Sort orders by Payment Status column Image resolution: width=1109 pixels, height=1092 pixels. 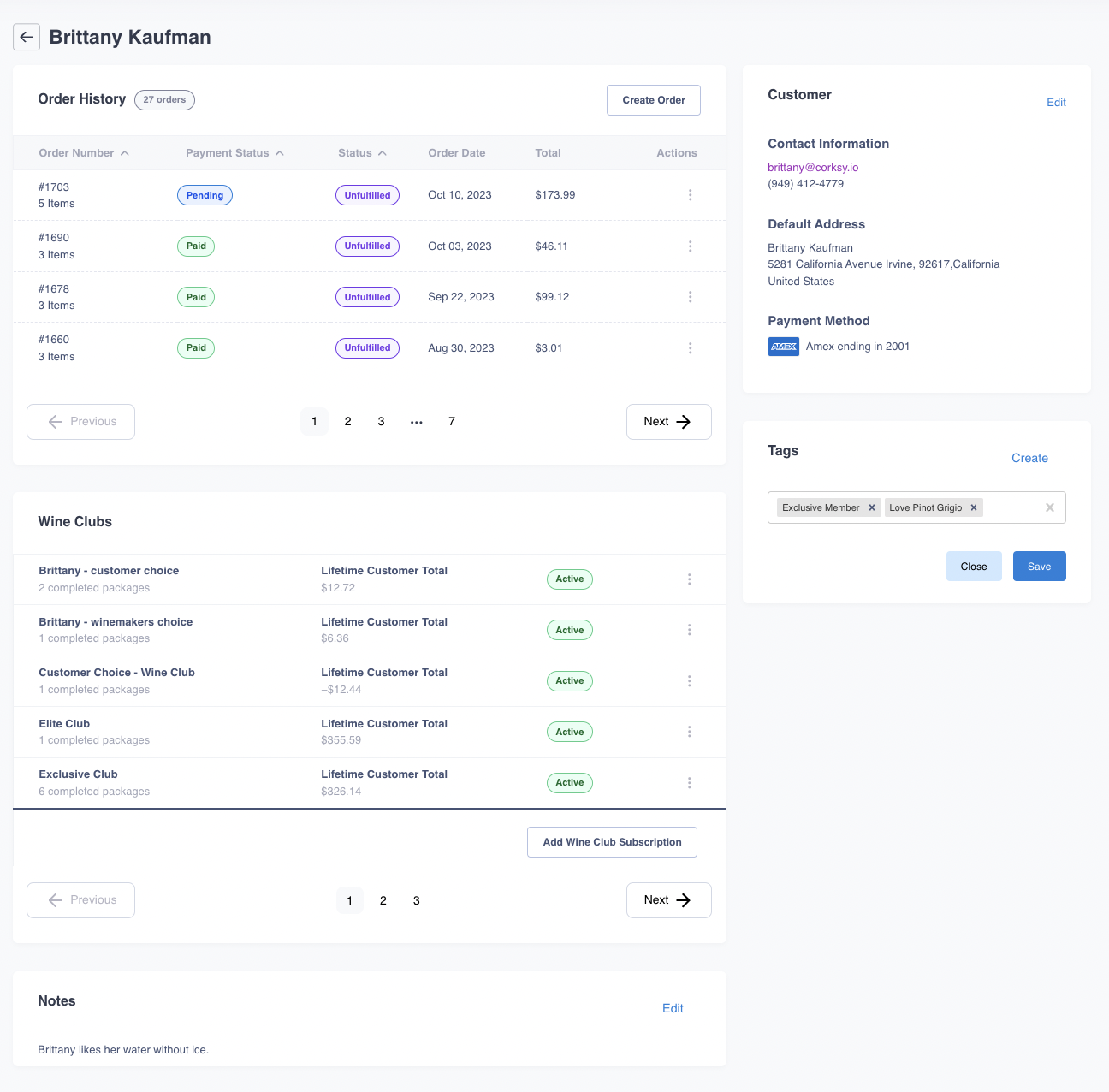[234, 153]
